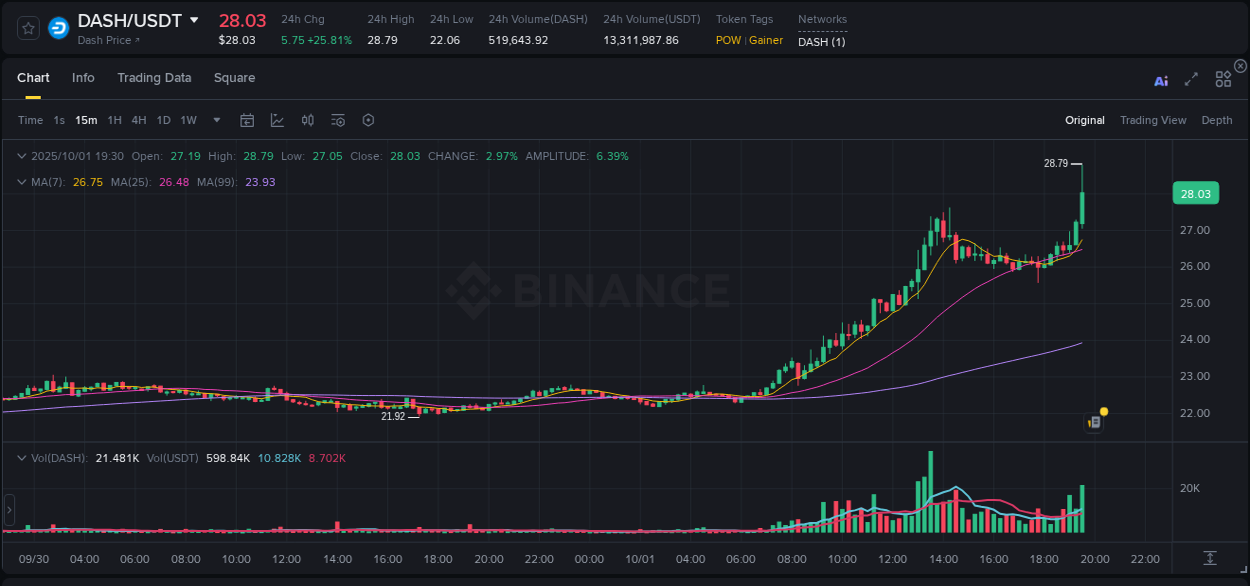The height and width of the screenshot is (586, 1250).
Task: Expand the chart to fullscreen with diagonal arrows icon
Action: click(1191, 80)
